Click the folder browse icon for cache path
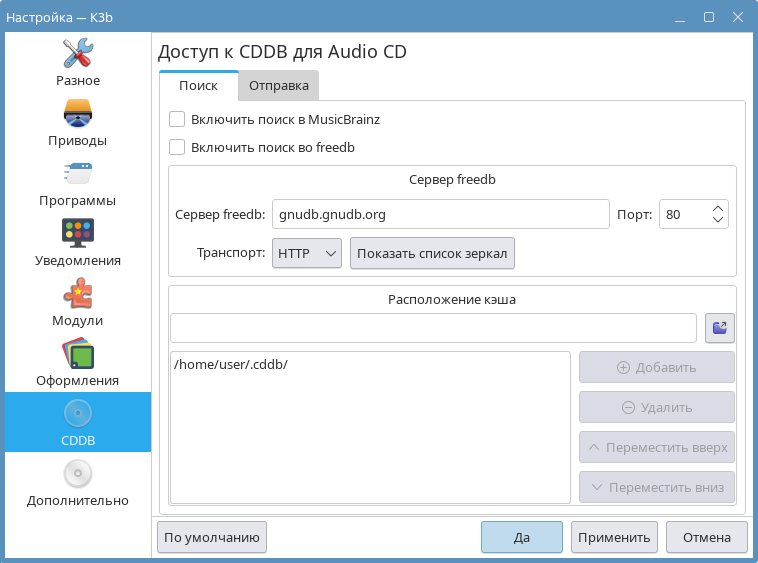Screen dimensions: 758x563 (720, 327)
